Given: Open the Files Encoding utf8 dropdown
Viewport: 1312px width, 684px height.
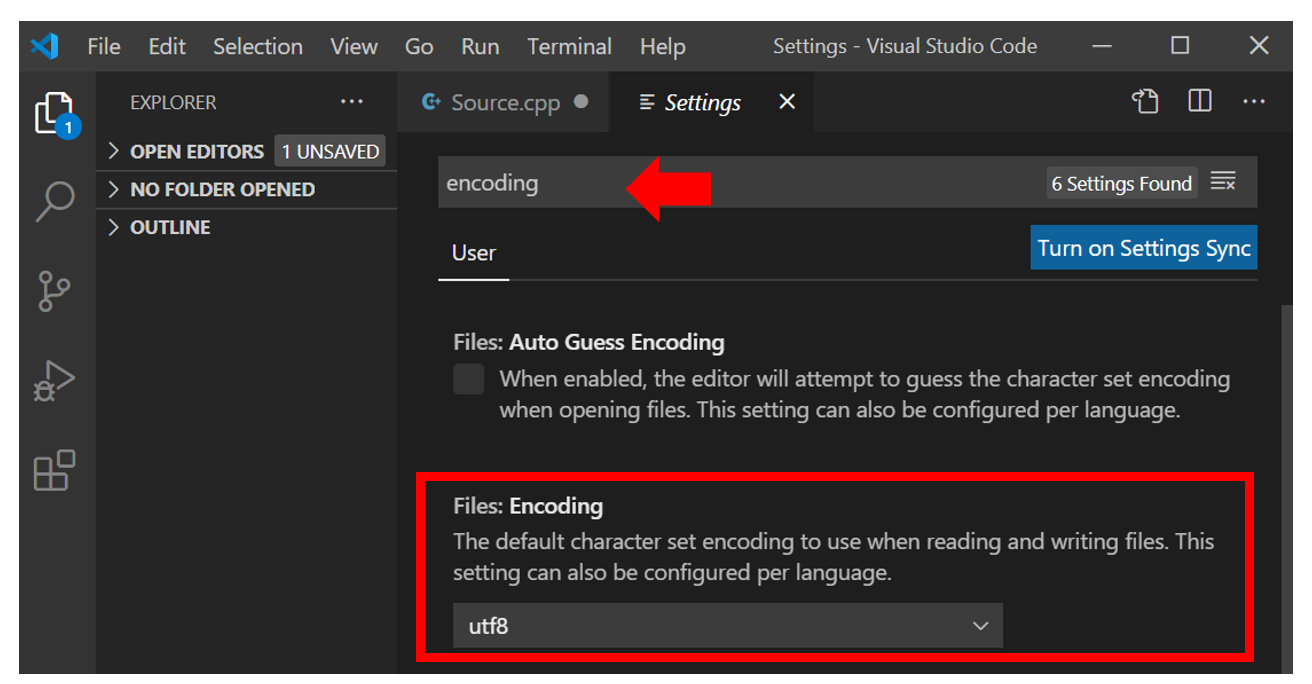Looking at the screenshot, I should (728, 626).
